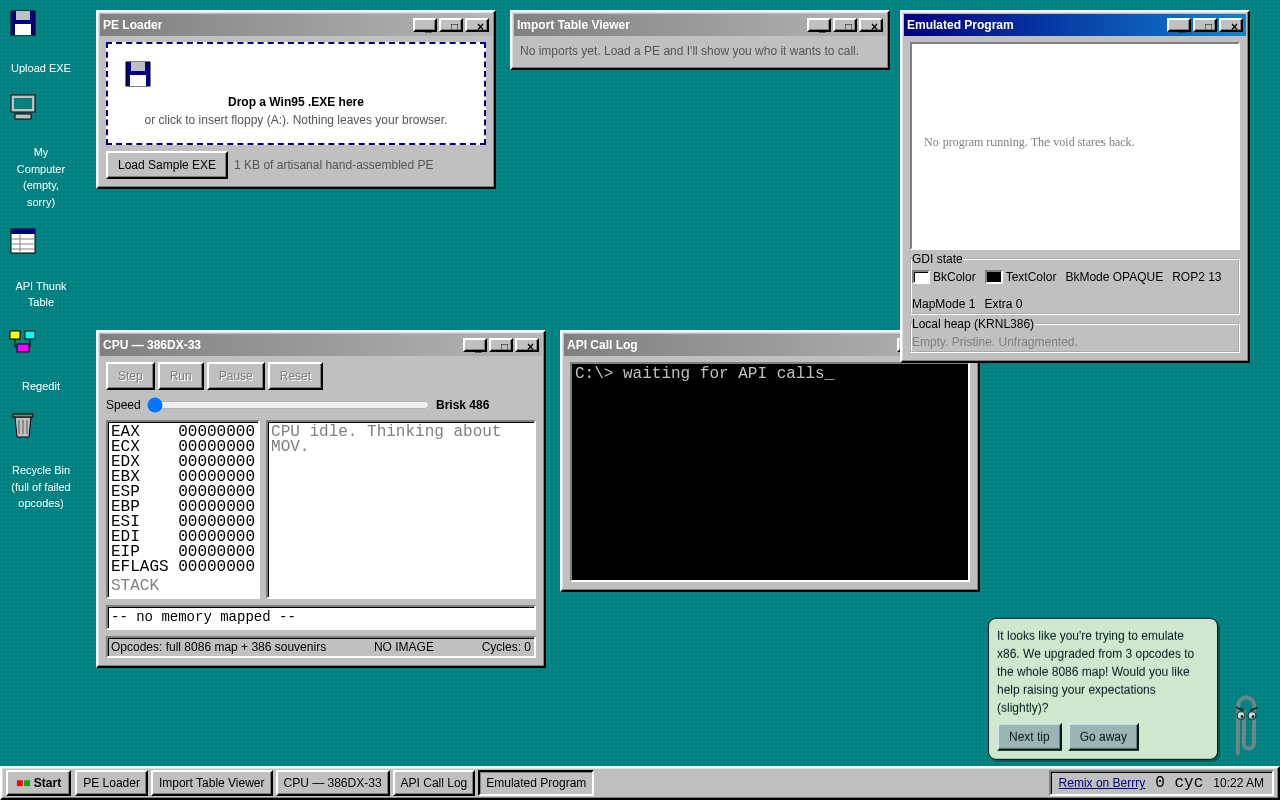Image resolution: width=1280 pixels, height=800 pixels.
Task: Click the Step button in CPU window
Action: tap(130, 376)
